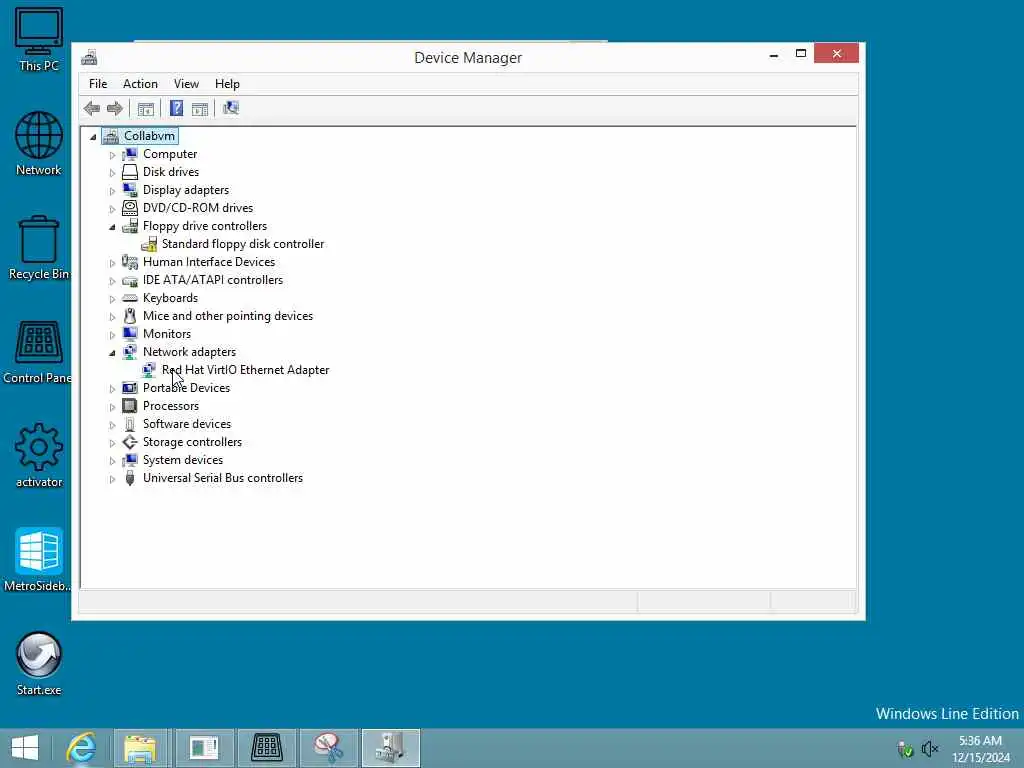Collapse the Collabvm root node

93,136
